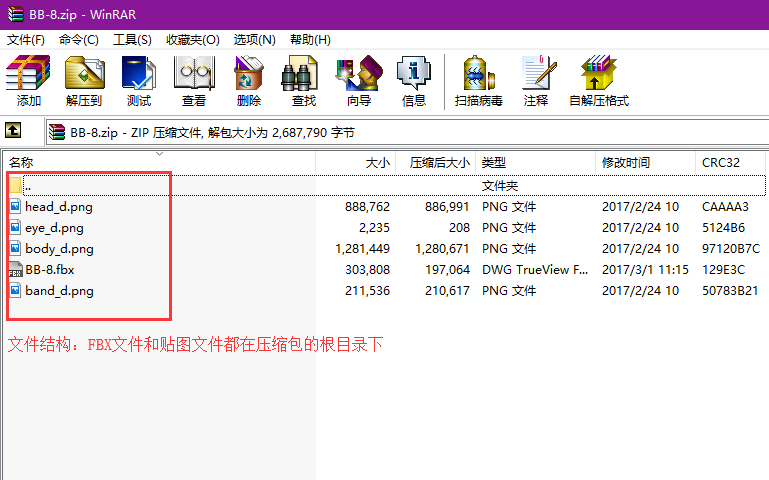Select the parent folder ".." entry
769x480 pixels.
(30, 186)
